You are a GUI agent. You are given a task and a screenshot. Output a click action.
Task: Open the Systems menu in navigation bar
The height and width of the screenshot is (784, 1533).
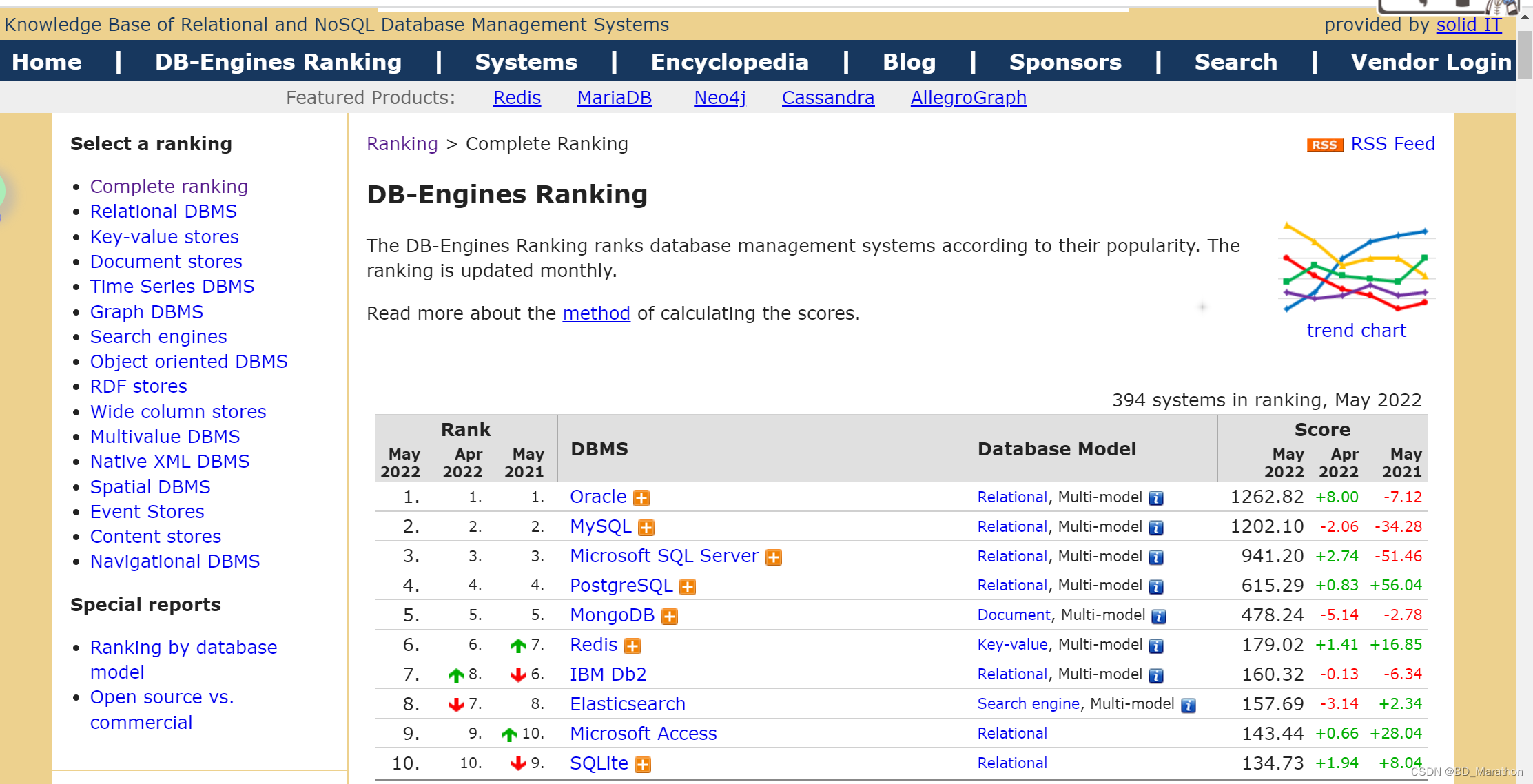pyautogui.click(x=526, y=62)
